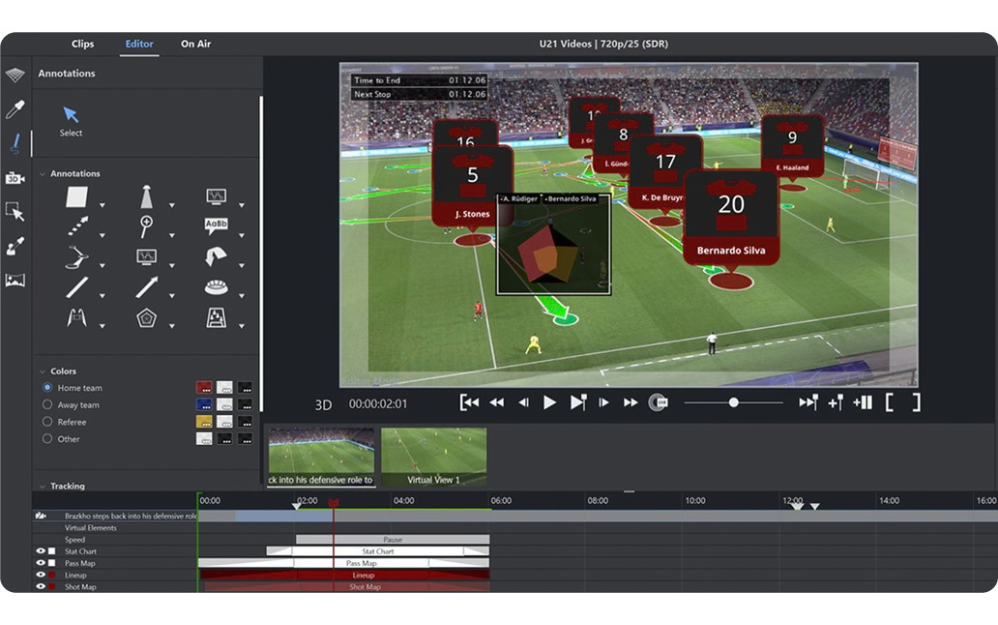Image resolution: width=998 pixels, height=625 pixels.
Task: Select the Other radio button
Action: point(47,439)
